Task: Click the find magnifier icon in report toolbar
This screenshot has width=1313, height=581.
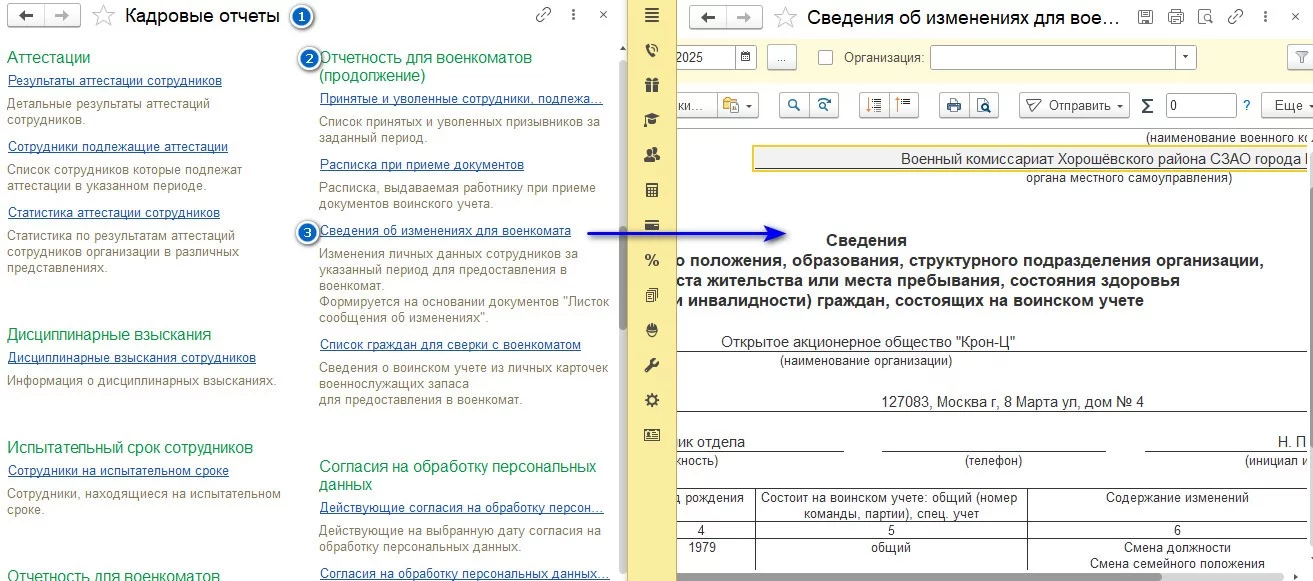Action: pyautogui.click(x=795, y=105)
